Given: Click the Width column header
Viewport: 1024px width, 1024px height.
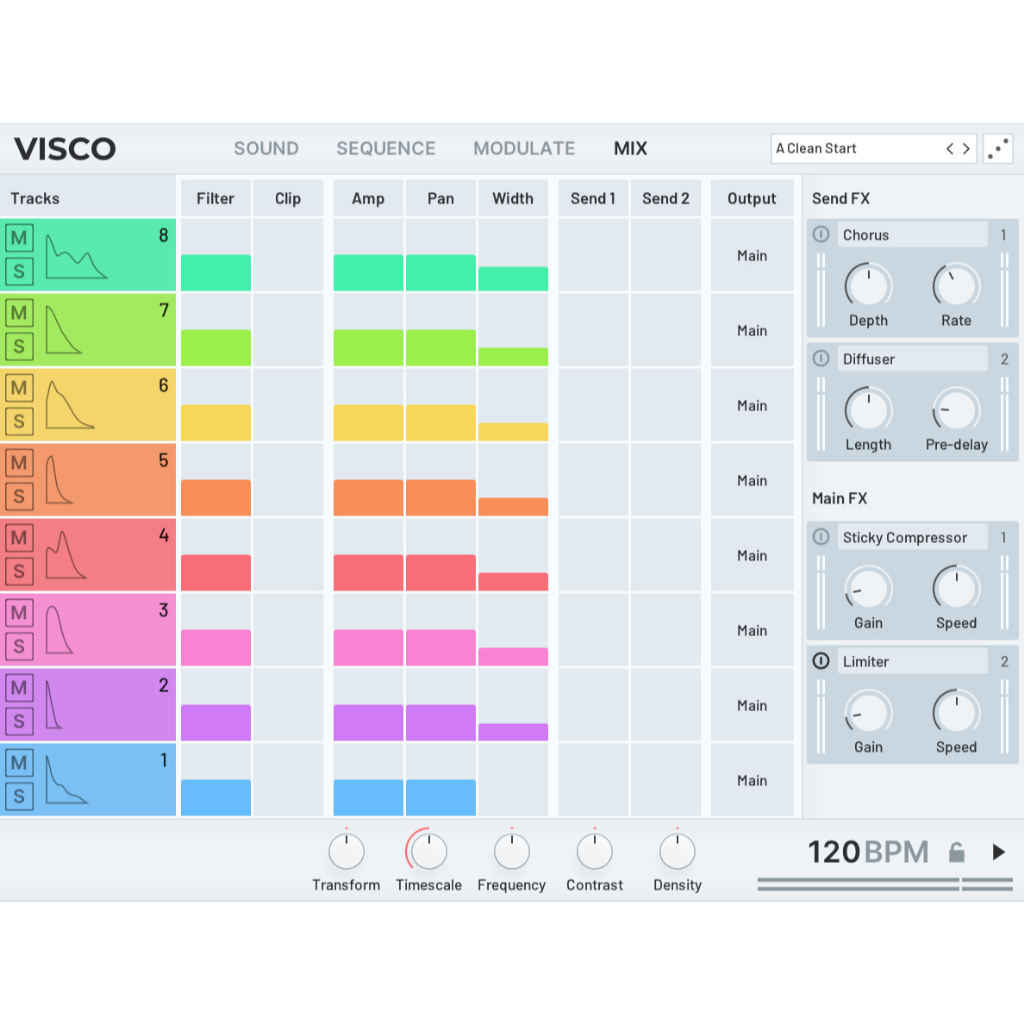Looking at the screenshot, I should [513, 199].
